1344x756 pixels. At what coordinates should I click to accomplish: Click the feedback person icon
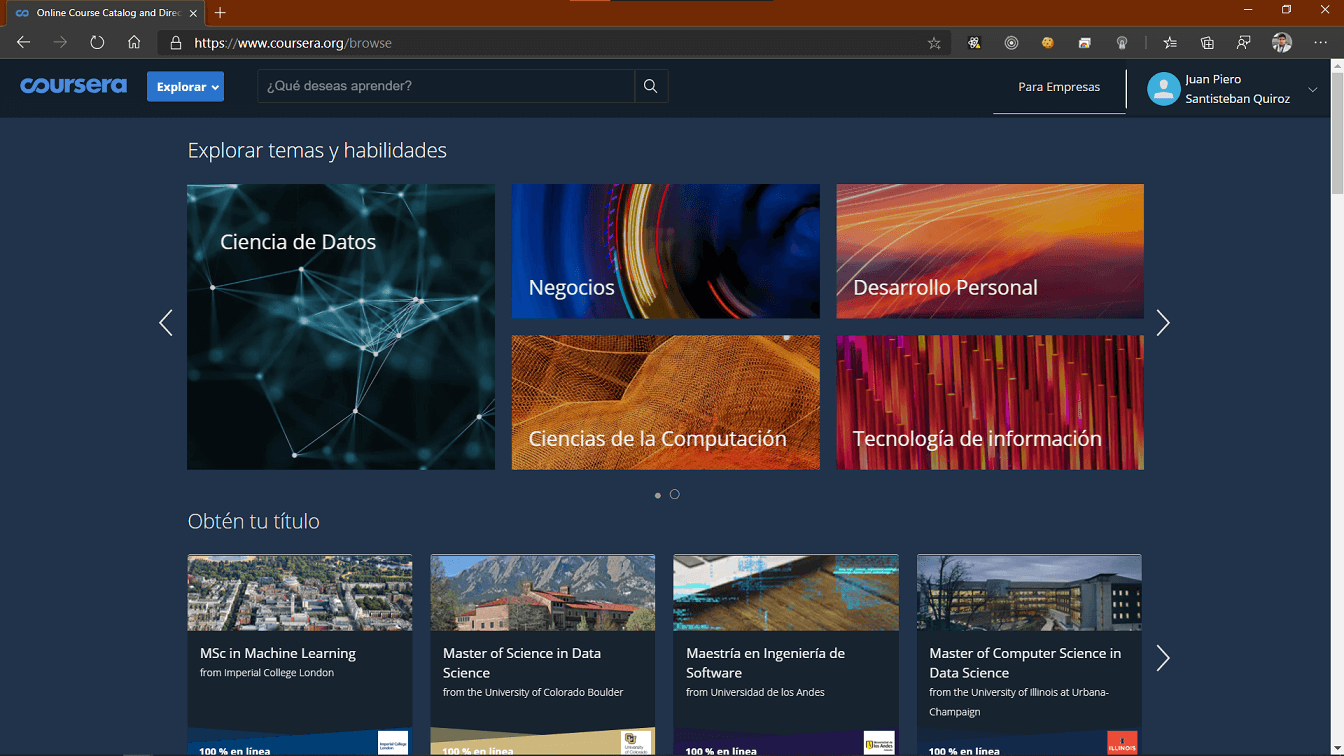point(1244,43)
